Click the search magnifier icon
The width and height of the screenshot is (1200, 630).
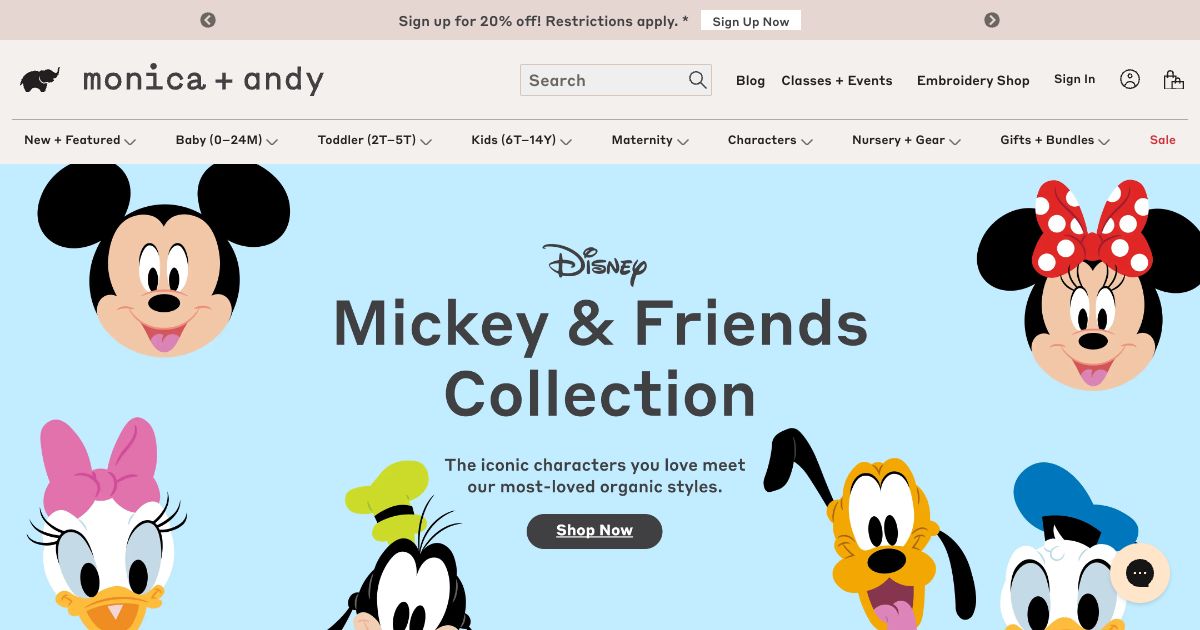[x=698, y=80]
